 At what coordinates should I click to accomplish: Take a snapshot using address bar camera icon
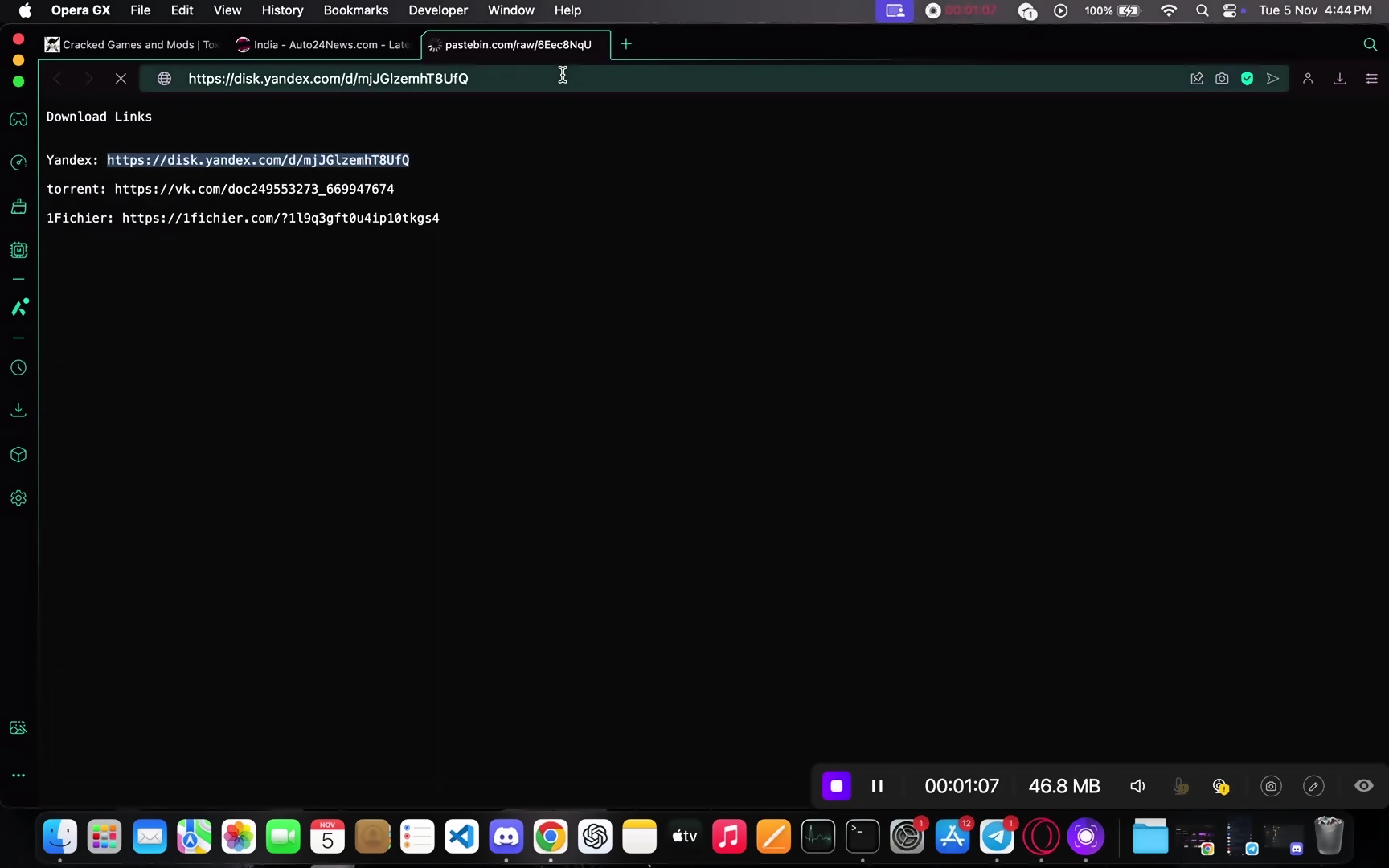1222,79
